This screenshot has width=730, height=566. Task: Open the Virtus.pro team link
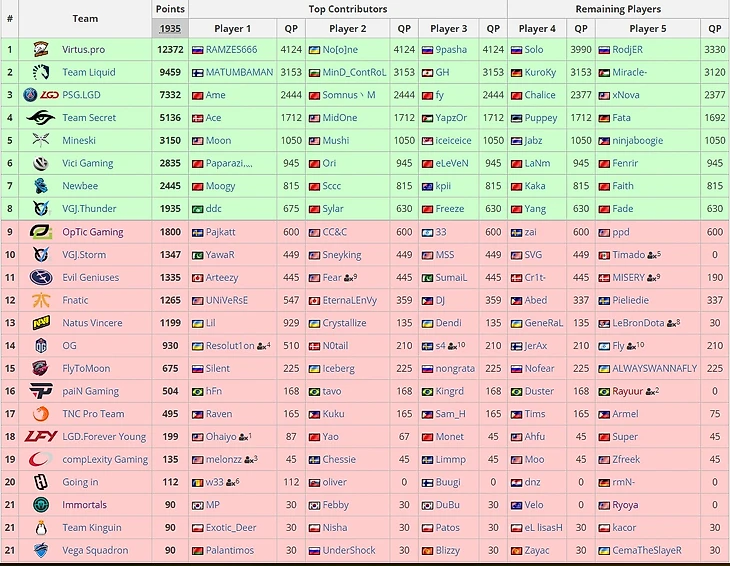tap(83, 49)
